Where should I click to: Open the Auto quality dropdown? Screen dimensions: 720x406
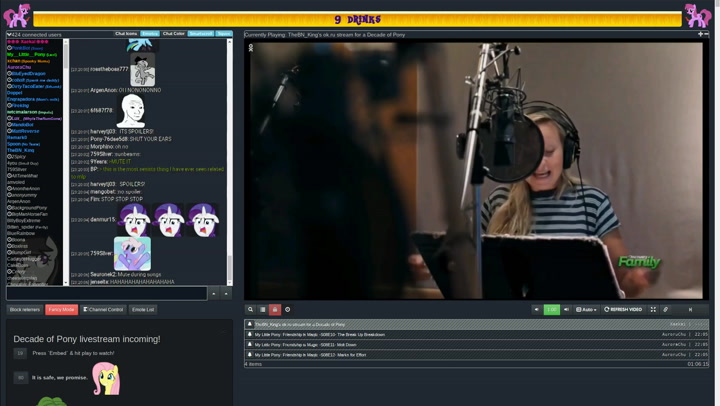[x=586, y=310]
